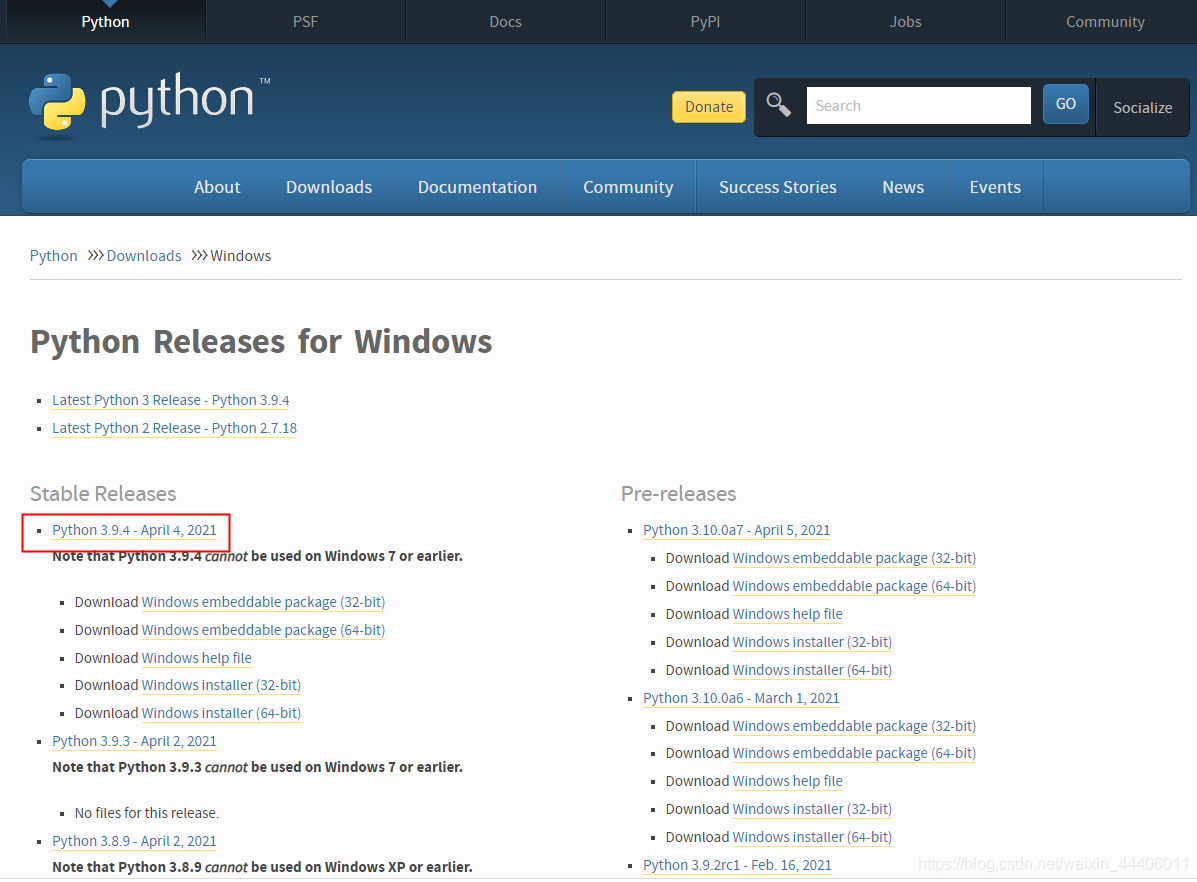The image size is (1197, 882).
Task: Open the Success Stories navigation menu
Action: tap(777, 187)
